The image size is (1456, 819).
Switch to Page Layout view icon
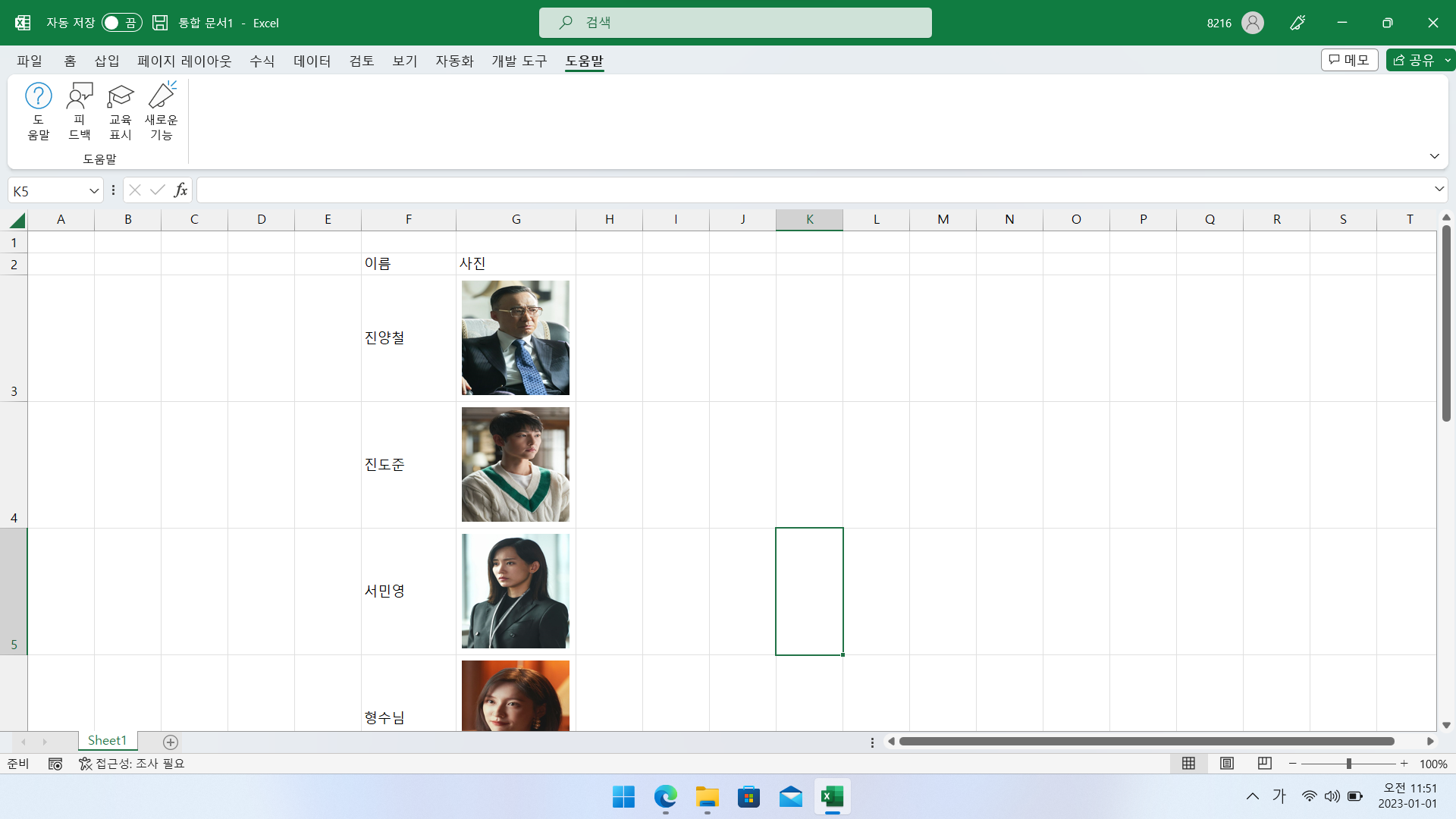coord(1226,764)
